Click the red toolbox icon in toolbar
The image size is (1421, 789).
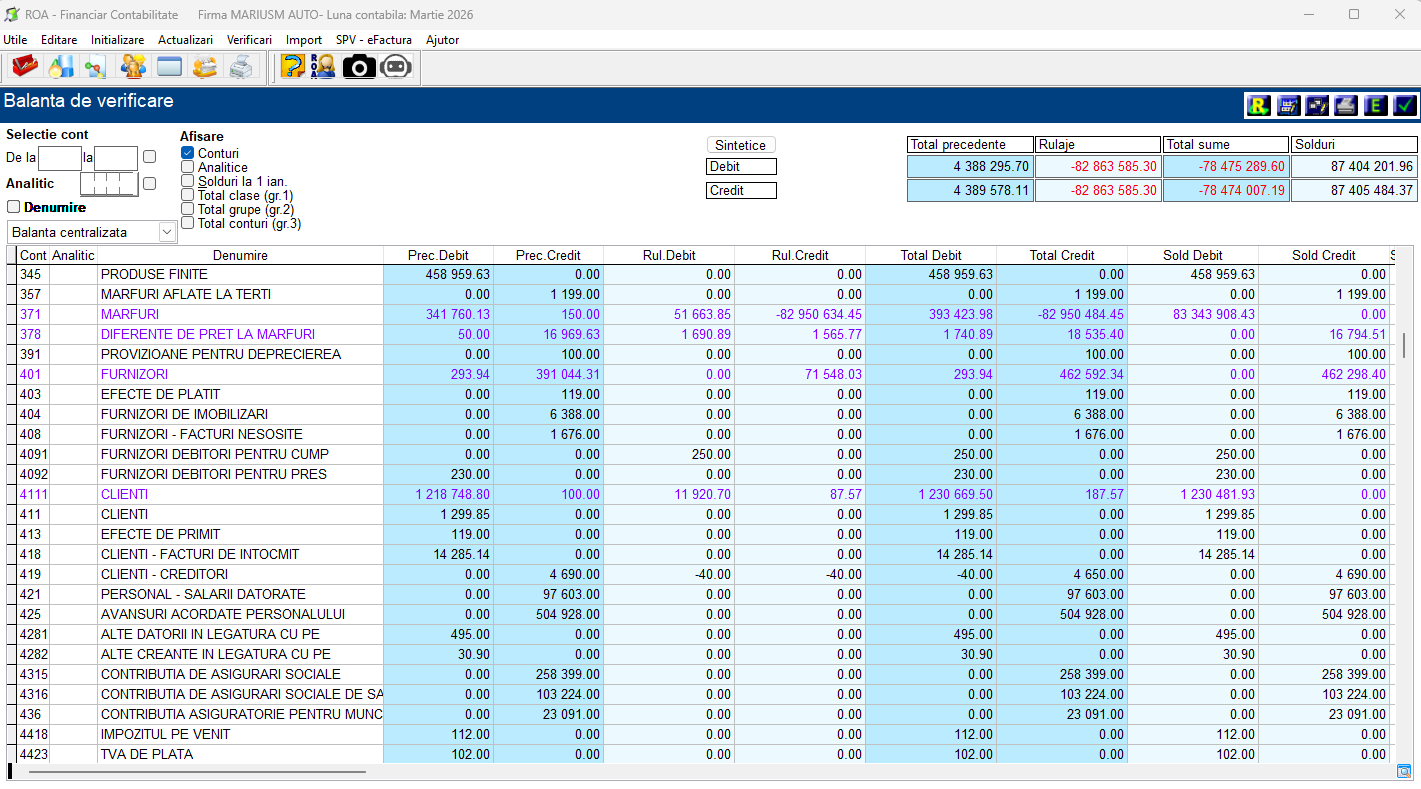(24, 67)
